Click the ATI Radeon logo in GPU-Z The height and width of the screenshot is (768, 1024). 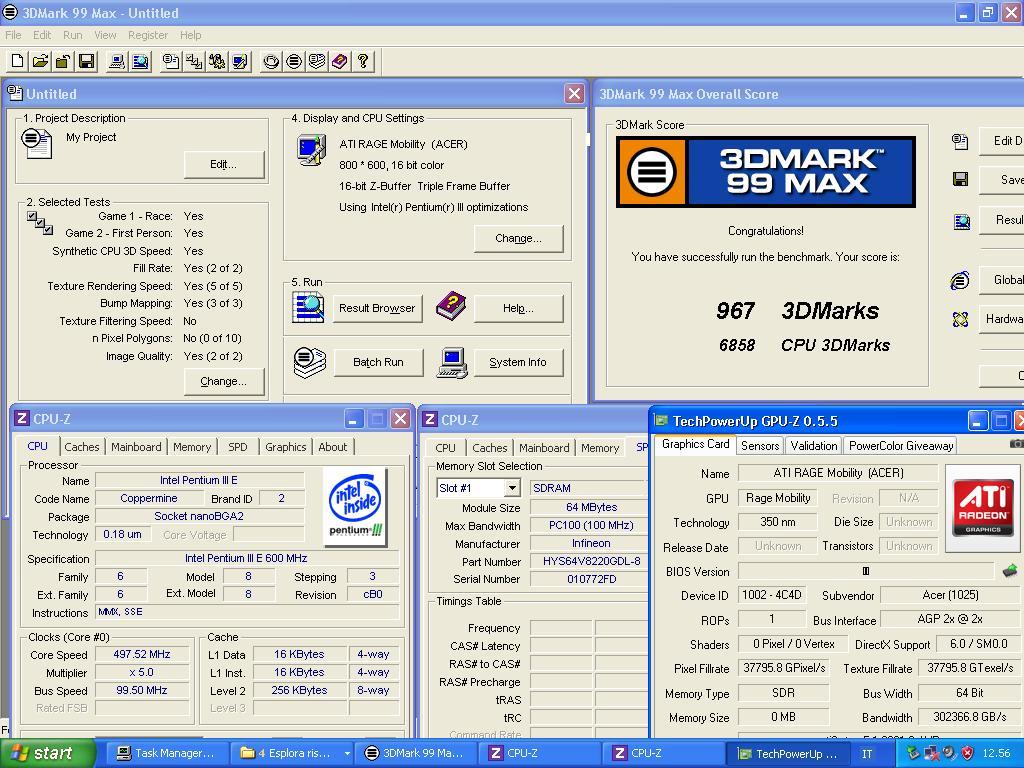(983, 508)
